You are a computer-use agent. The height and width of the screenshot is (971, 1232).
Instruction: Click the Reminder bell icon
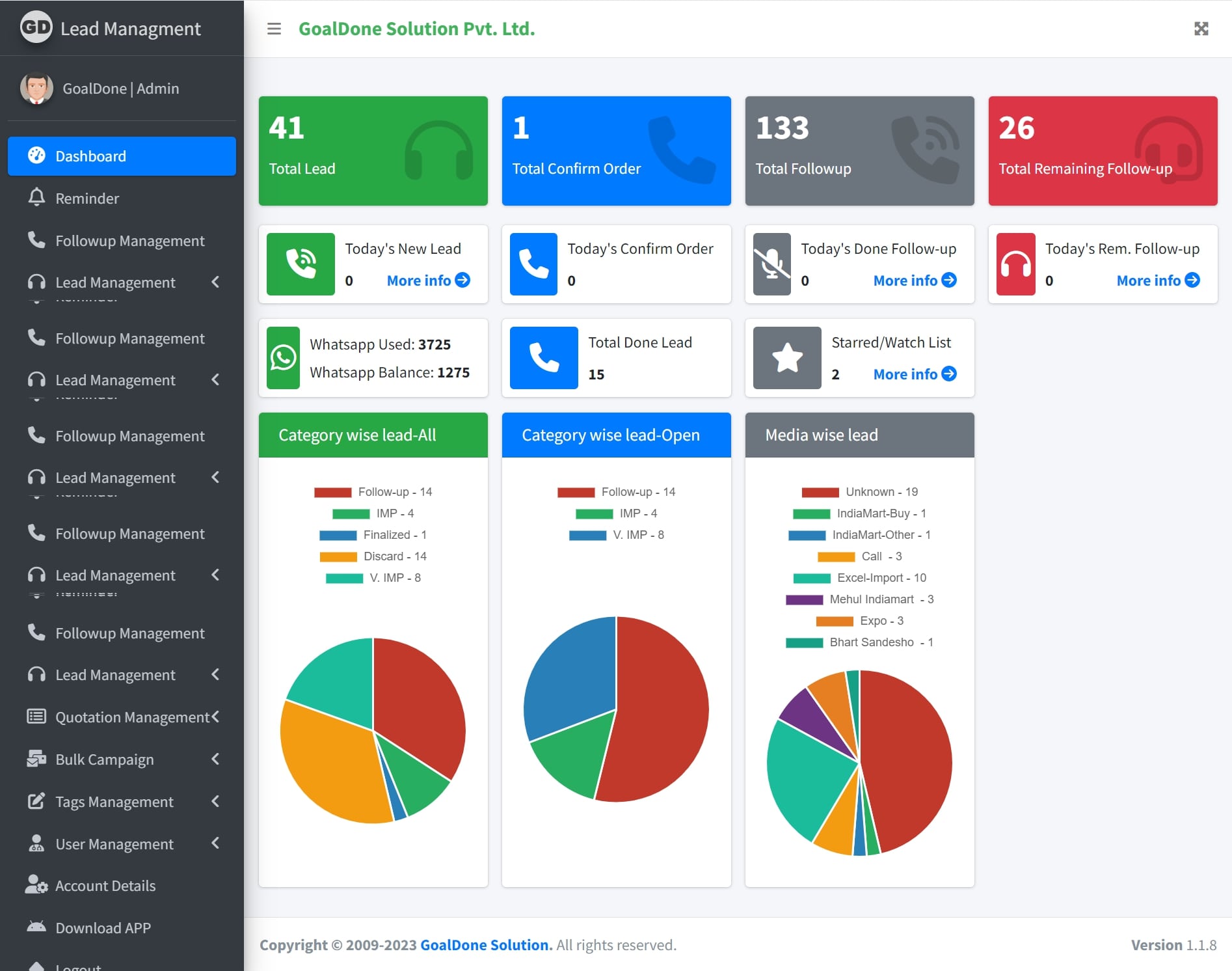pyautogui.click(x=36, y=198)
